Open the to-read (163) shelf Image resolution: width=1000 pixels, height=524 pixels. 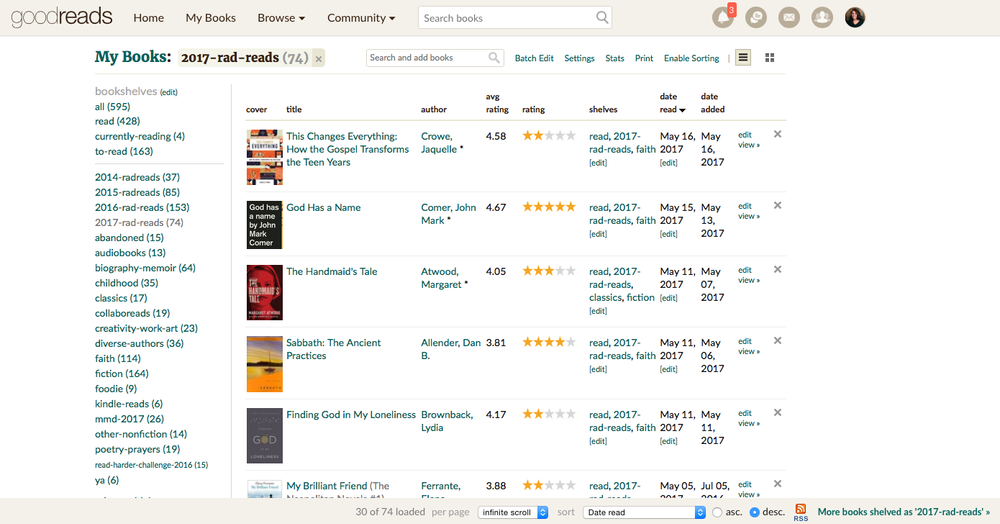point(124,152)
